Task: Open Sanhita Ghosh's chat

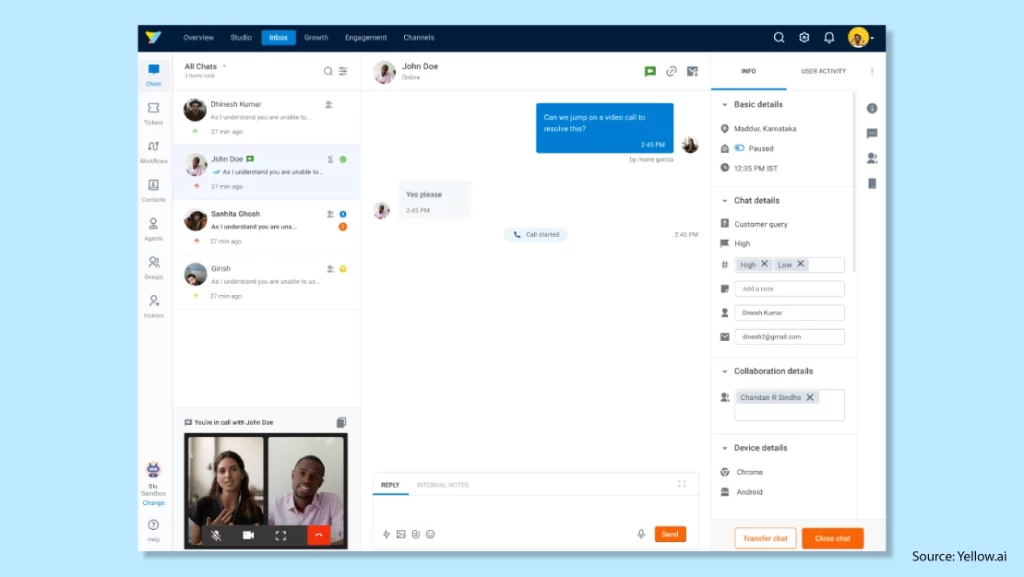Action: click(266, 226)
